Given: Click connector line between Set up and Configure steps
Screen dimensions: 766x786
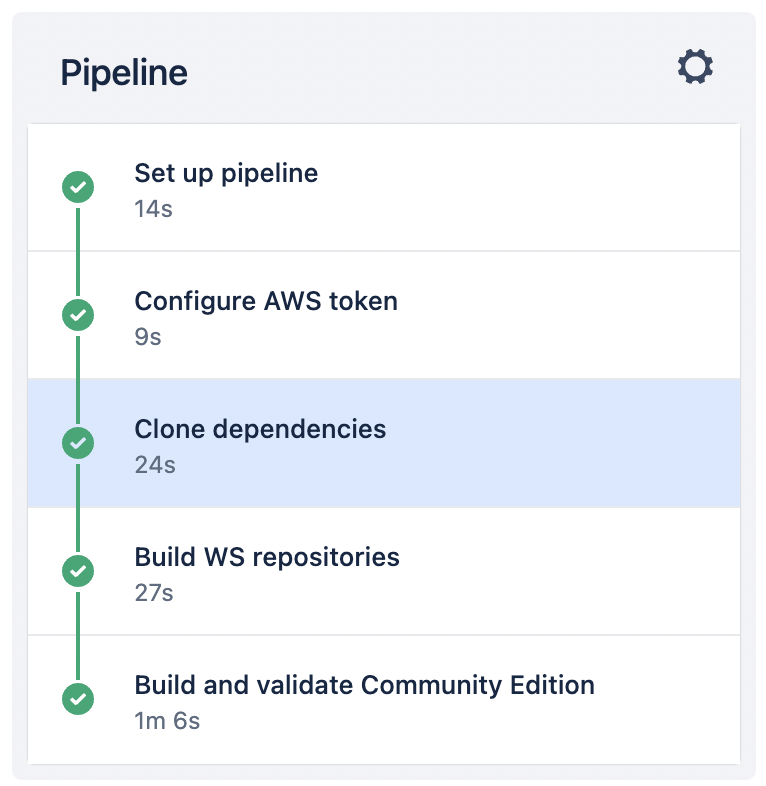Looking at the screenshot, I should tap(78, 252).
